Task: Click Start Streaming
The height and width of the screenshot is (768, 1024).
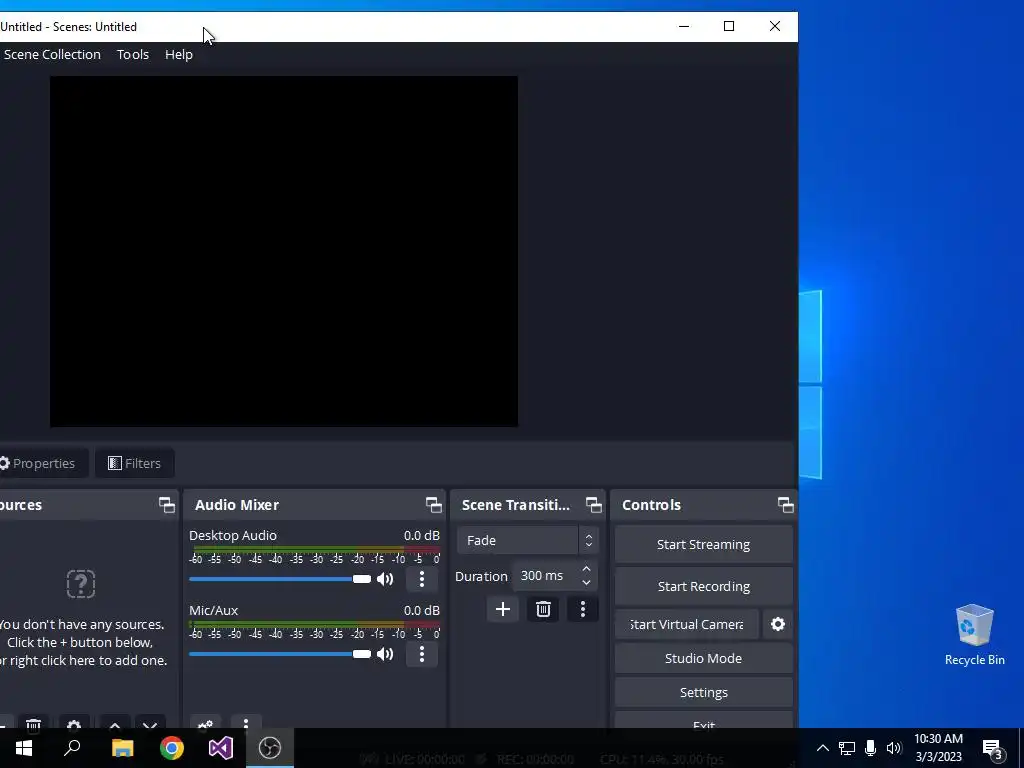Action: (703, 545)
